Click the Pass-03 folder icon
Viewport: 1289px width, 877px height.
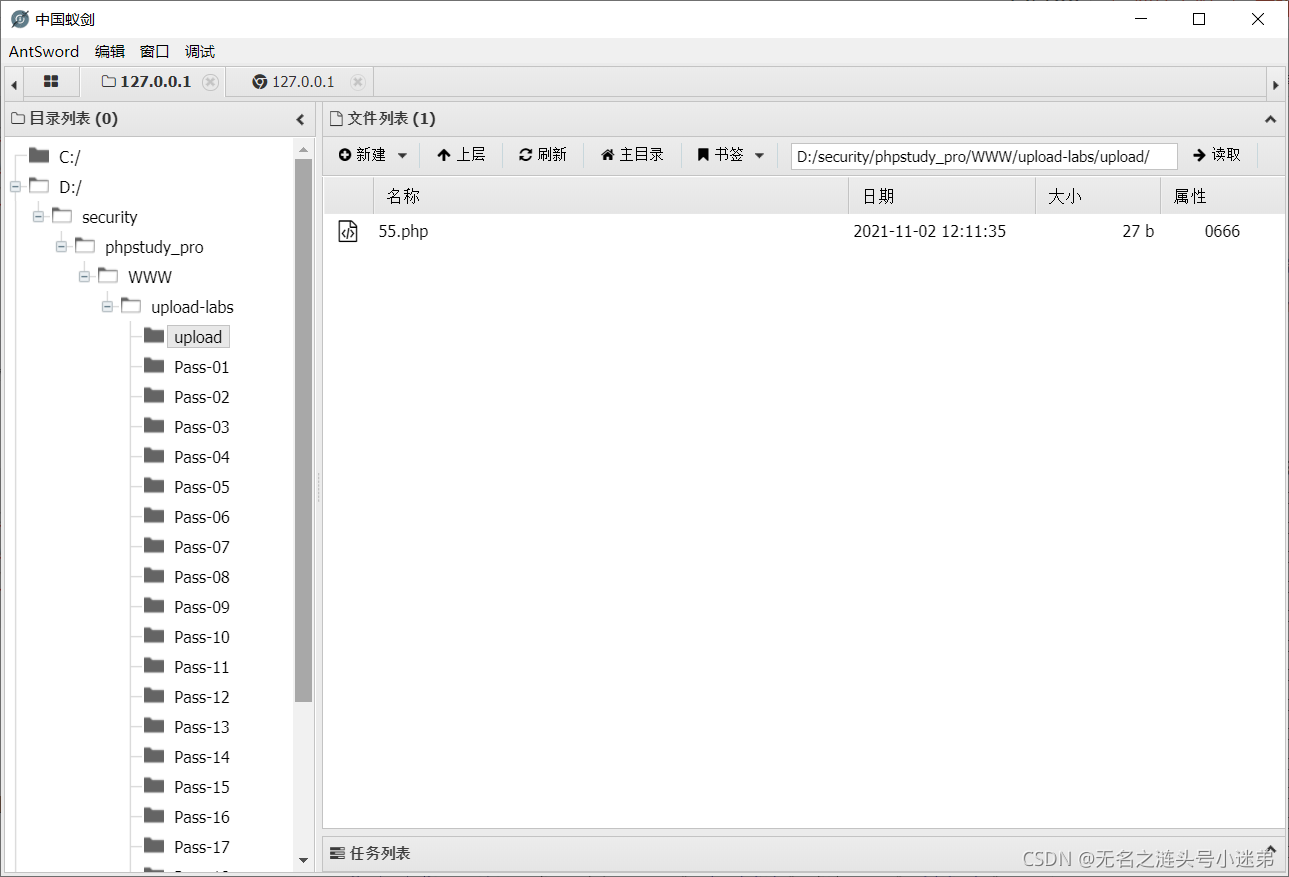[x=154, y=426]
